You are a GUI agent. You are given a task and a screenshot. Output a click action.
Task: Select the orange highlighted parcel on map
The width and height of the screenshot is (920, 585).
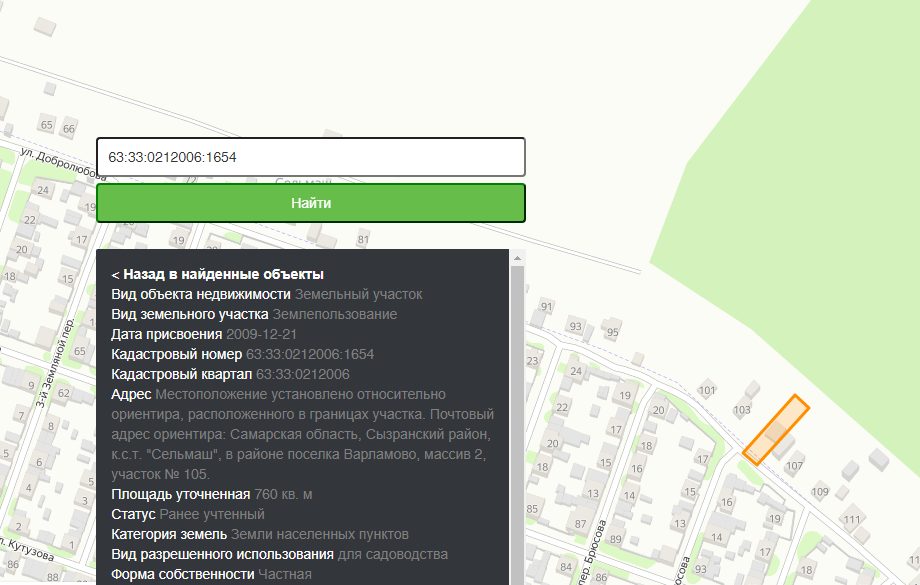coord(776,430)
